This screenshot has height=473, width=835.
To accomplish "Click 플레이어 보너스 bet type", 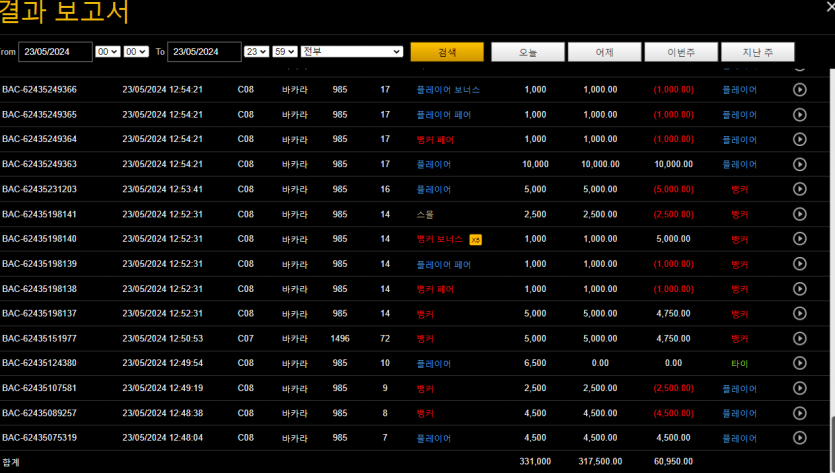I will [x=448, y=90].
